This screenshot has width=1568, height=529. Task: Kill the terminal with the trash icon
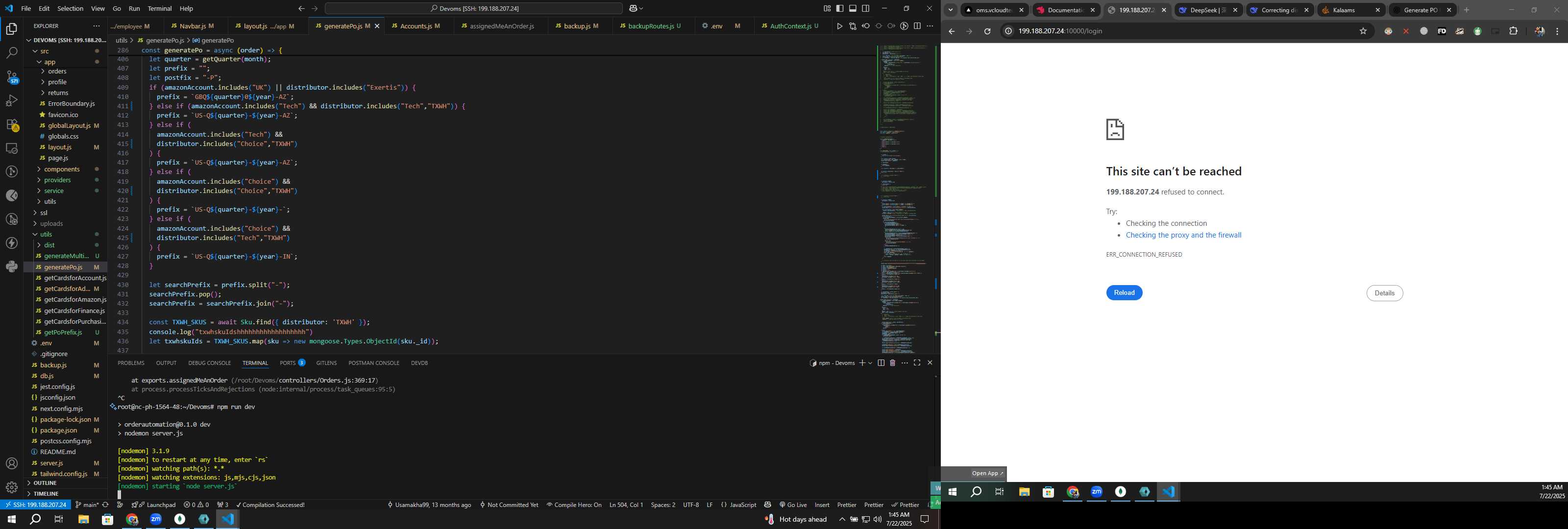click(x=892, y=363)
